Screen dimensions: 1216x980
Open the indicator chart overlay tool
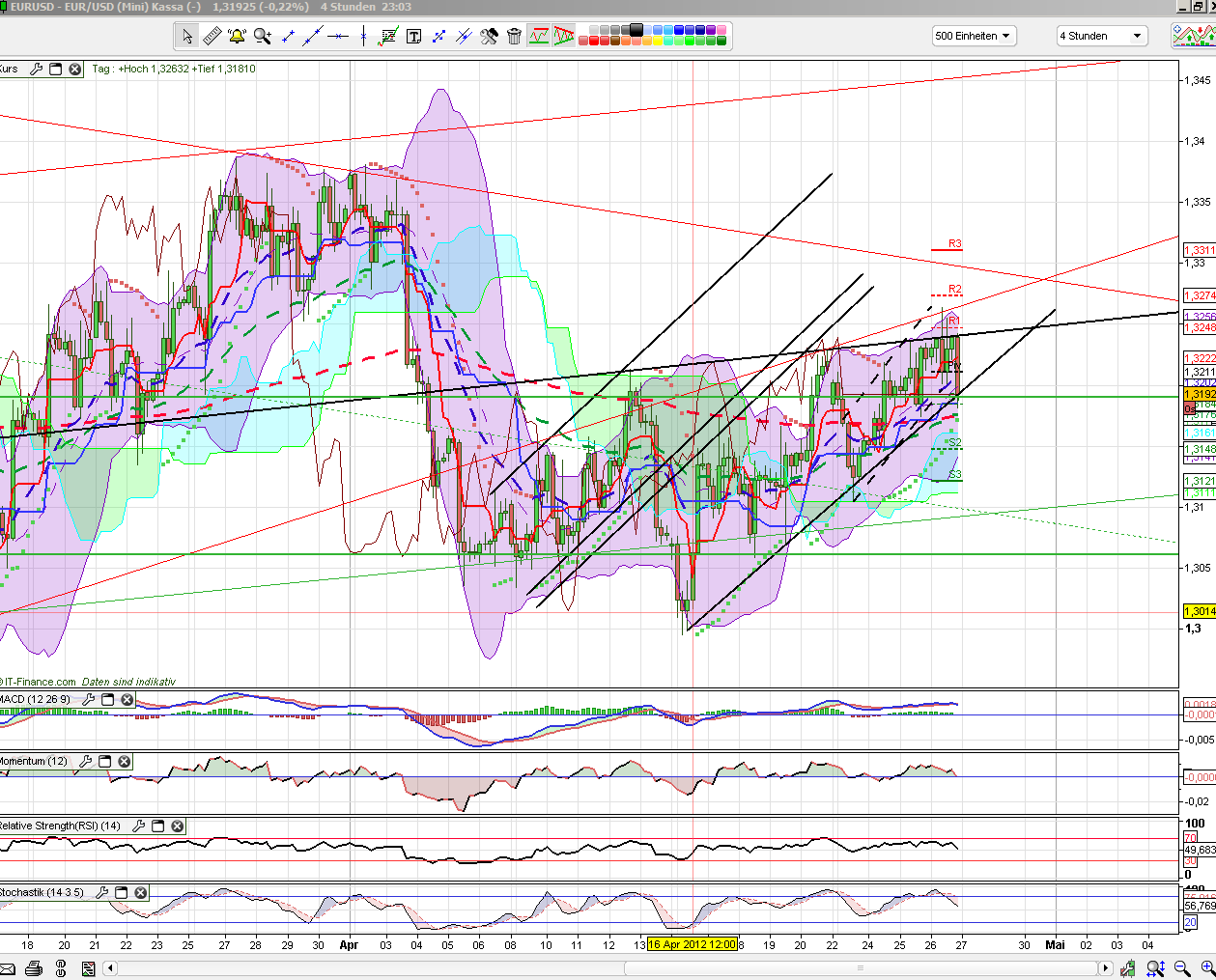point(388,36)
